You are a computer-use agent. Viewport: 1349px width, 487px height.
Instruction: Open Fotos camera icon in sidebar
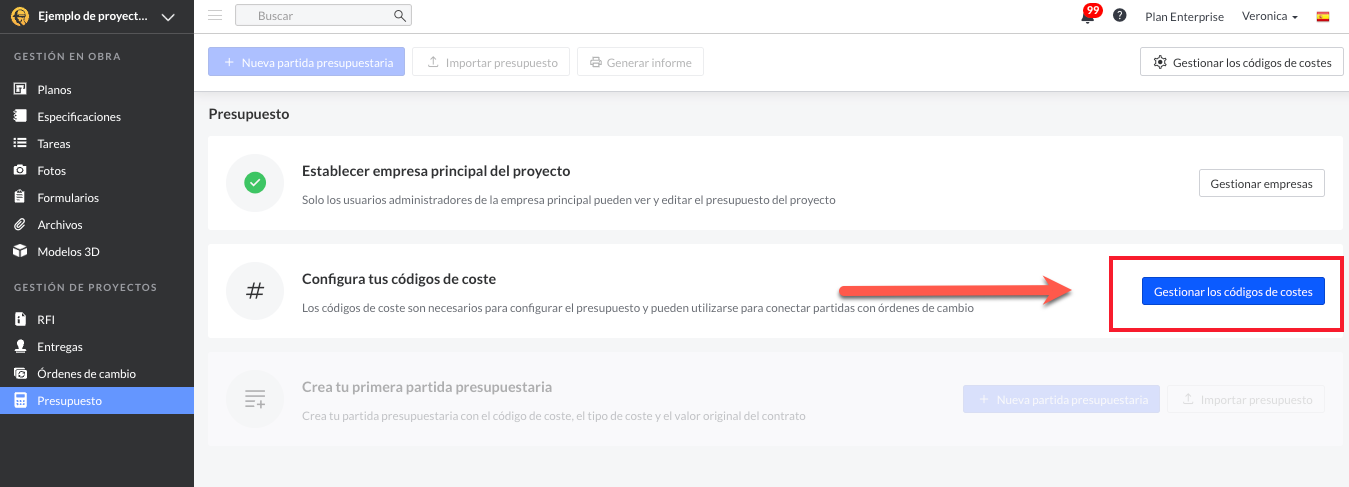point(19,171)
